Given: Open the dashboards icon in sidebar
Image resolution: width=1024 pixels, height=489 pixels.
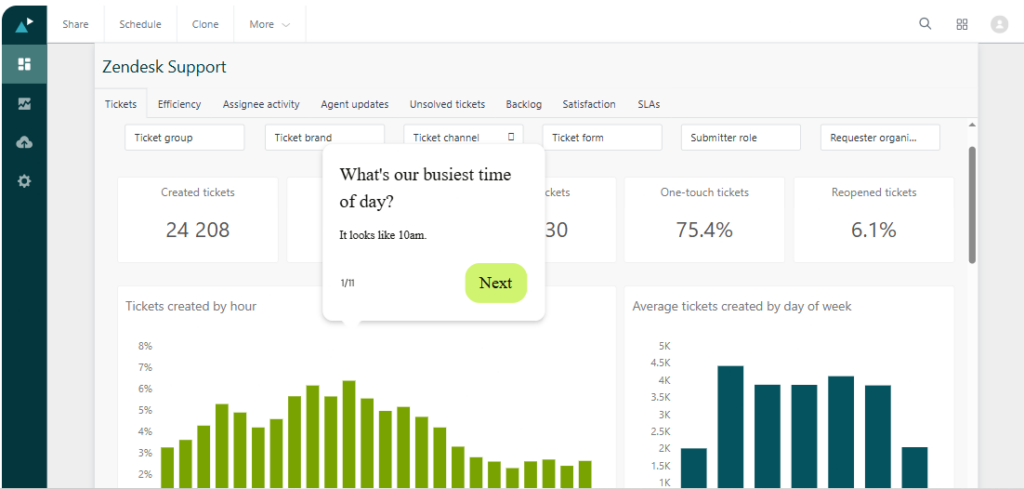Looking at the screenshot, I should (24, 64).
